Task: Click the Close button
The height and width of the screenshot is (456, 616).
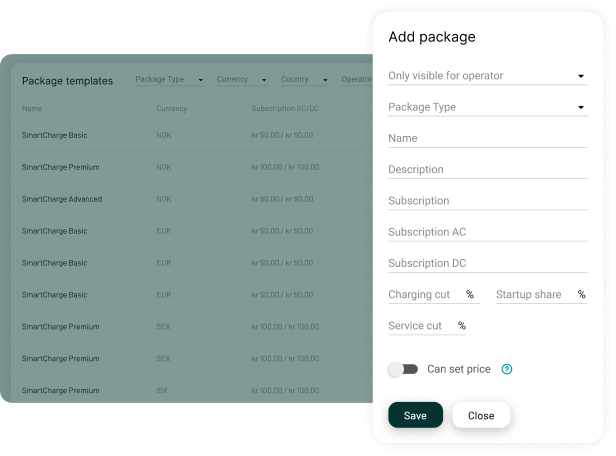Action: tap(481, 415)
